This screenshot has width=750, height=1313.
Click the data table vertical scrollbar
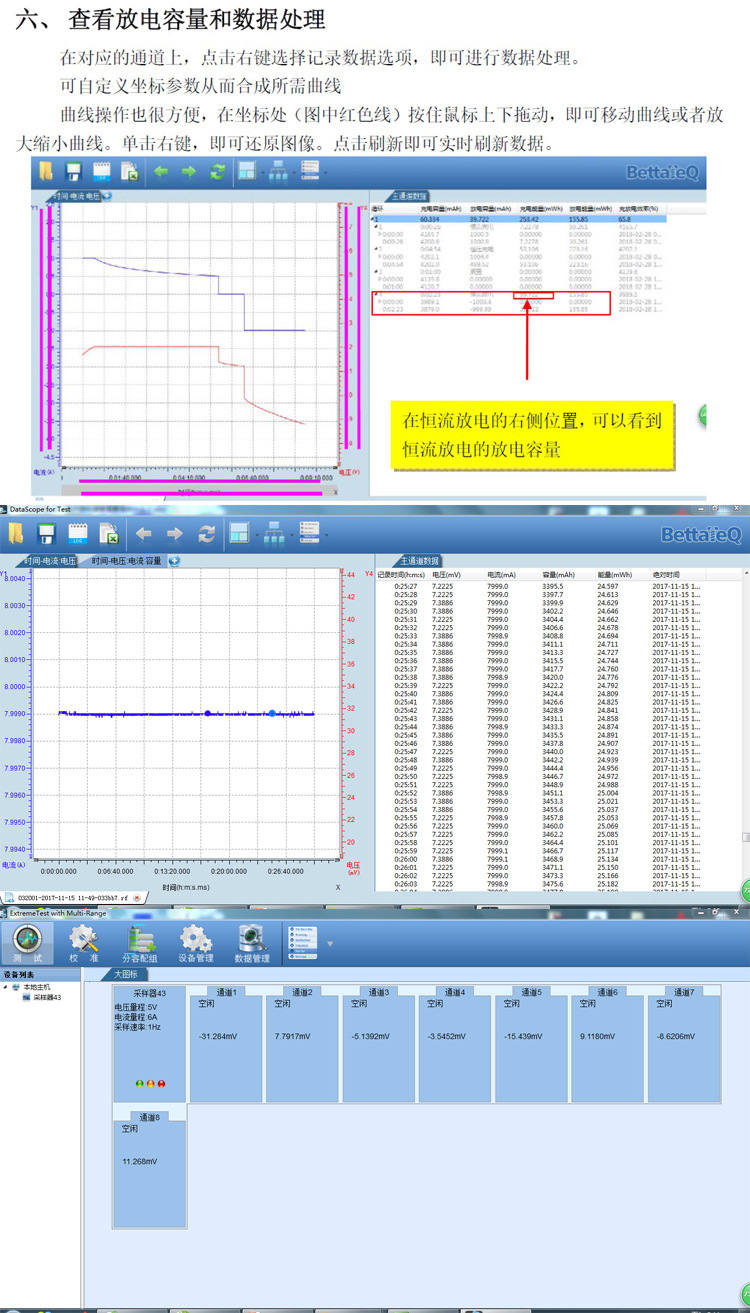pyautogui.click(x=745, y=730)
